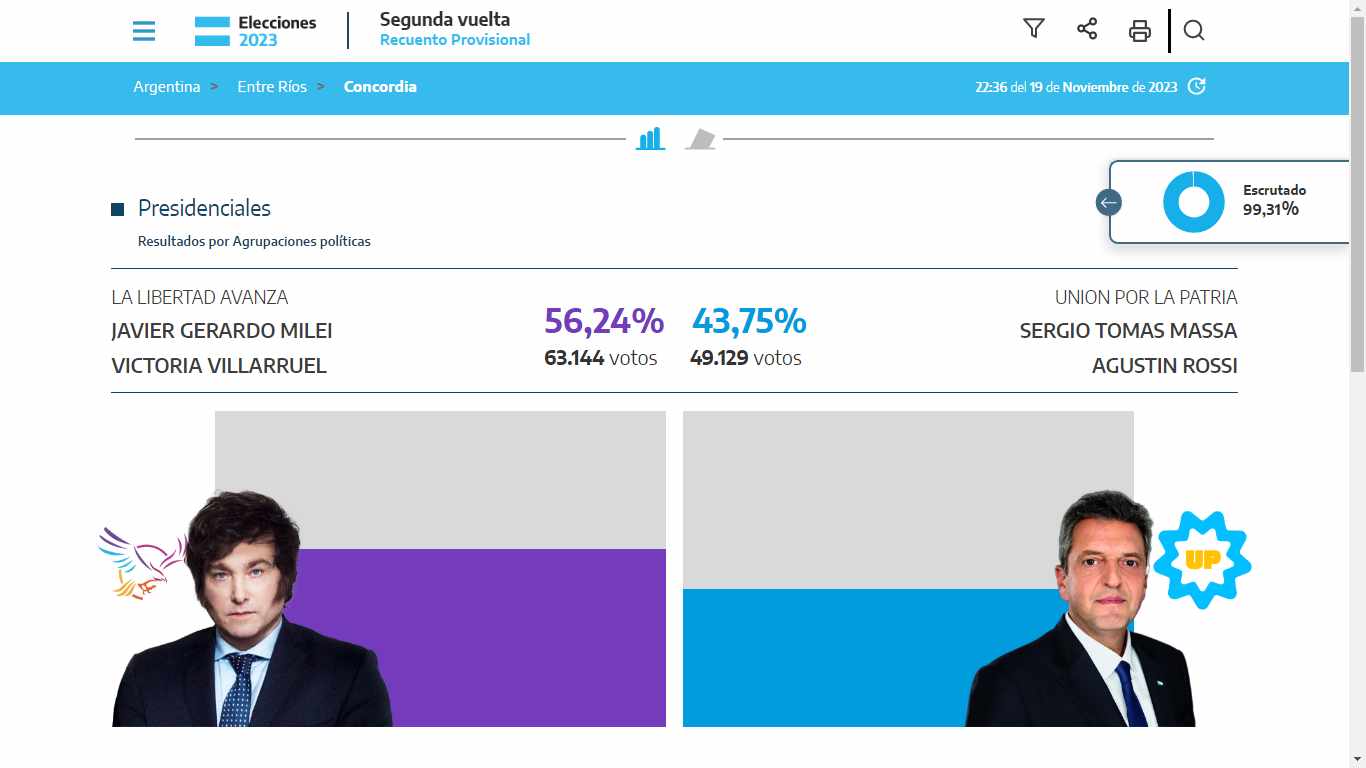Select Concordia breadcrumb
1366x768 pixels.
click(380, 87)
